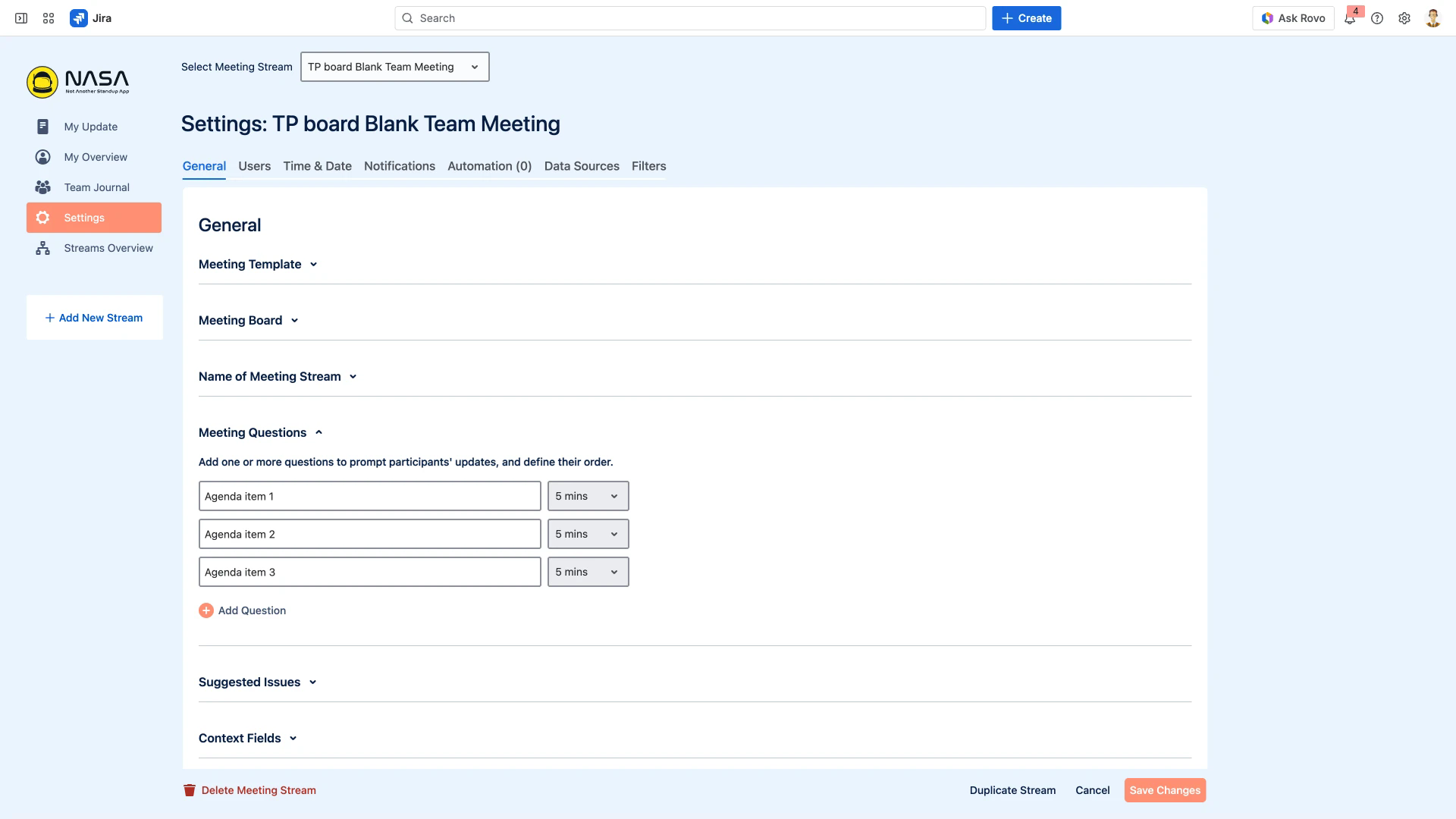The height and width of the screenshot is (819, 1456).
Task: Open the Jira settings gear icon
Action: point(1404,17)
